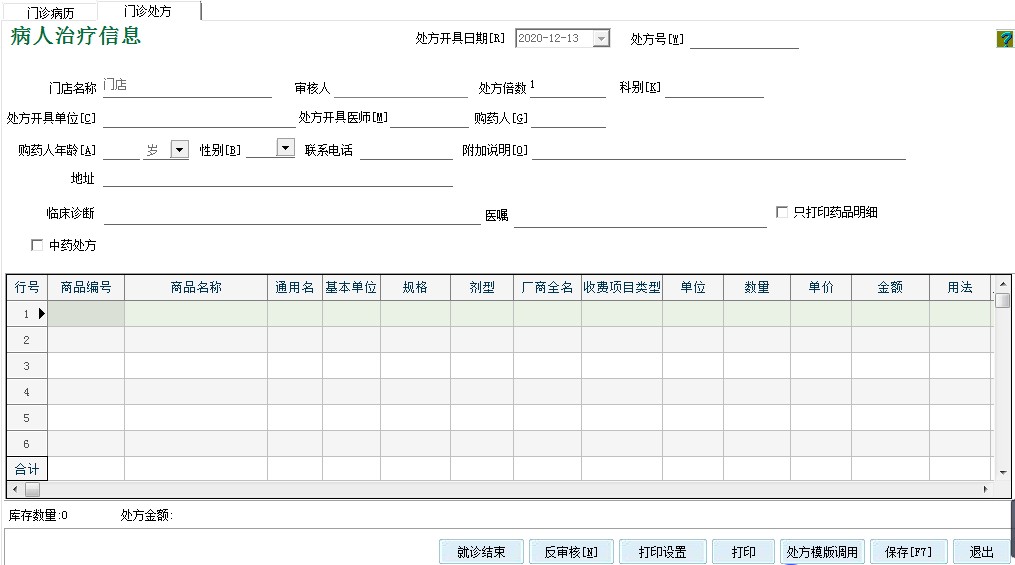Focus the 医嘱 input field
Screen dimensions: 1015x565
point(640,217)
